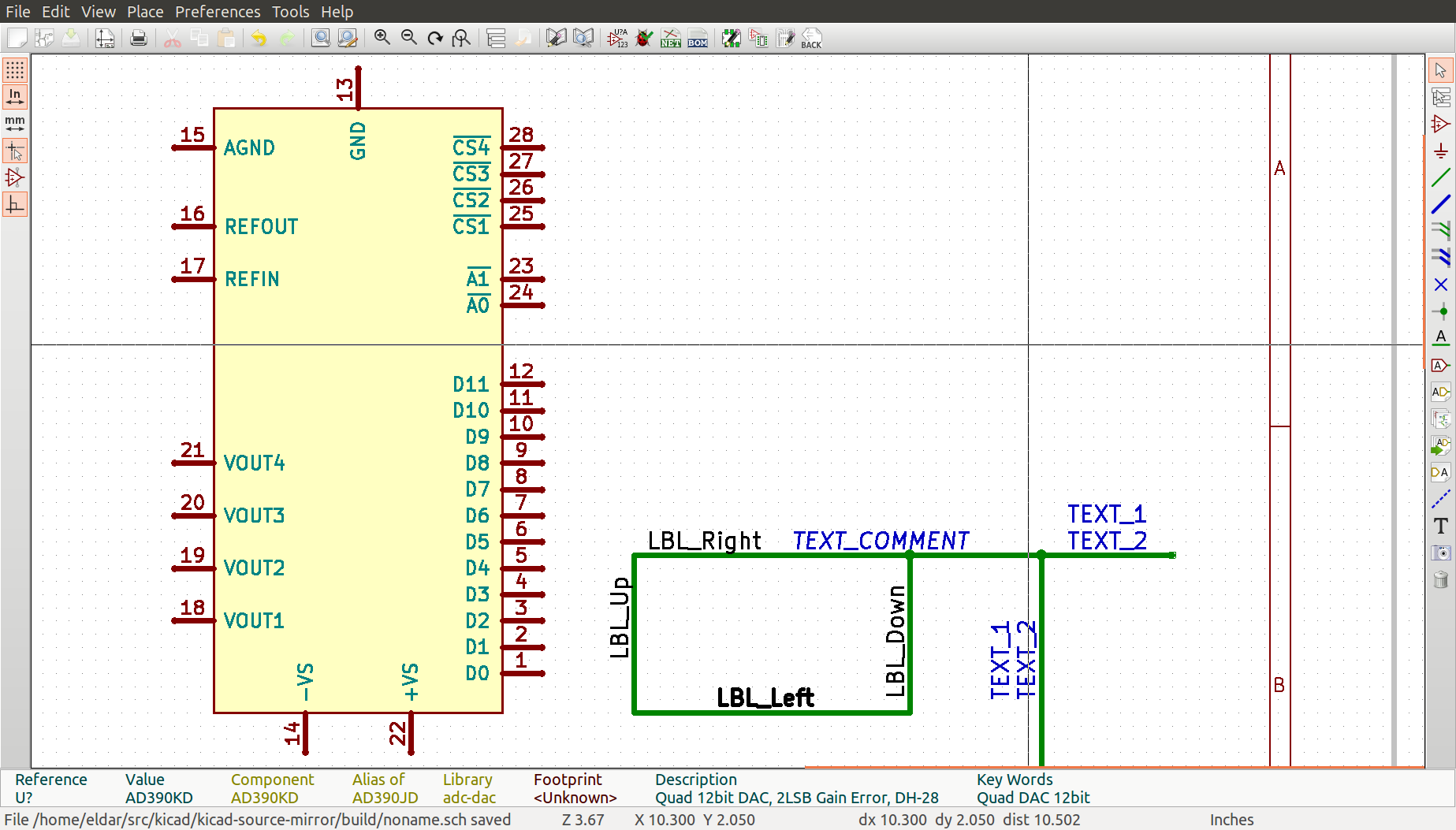
Task: Pick the Place no-connect flag tool
Action: (x=1441, y=285)
